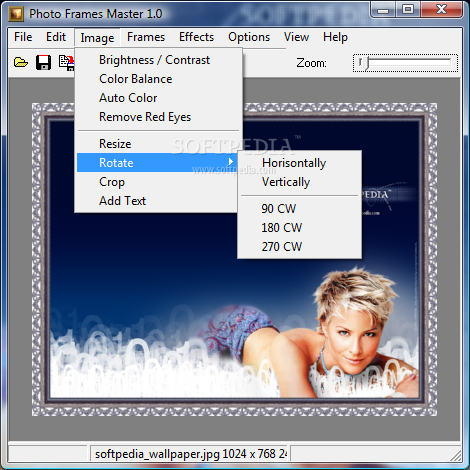Rotate image 270 CW
The width and height of the screenshot is (470, 470).
click(299, 247)
